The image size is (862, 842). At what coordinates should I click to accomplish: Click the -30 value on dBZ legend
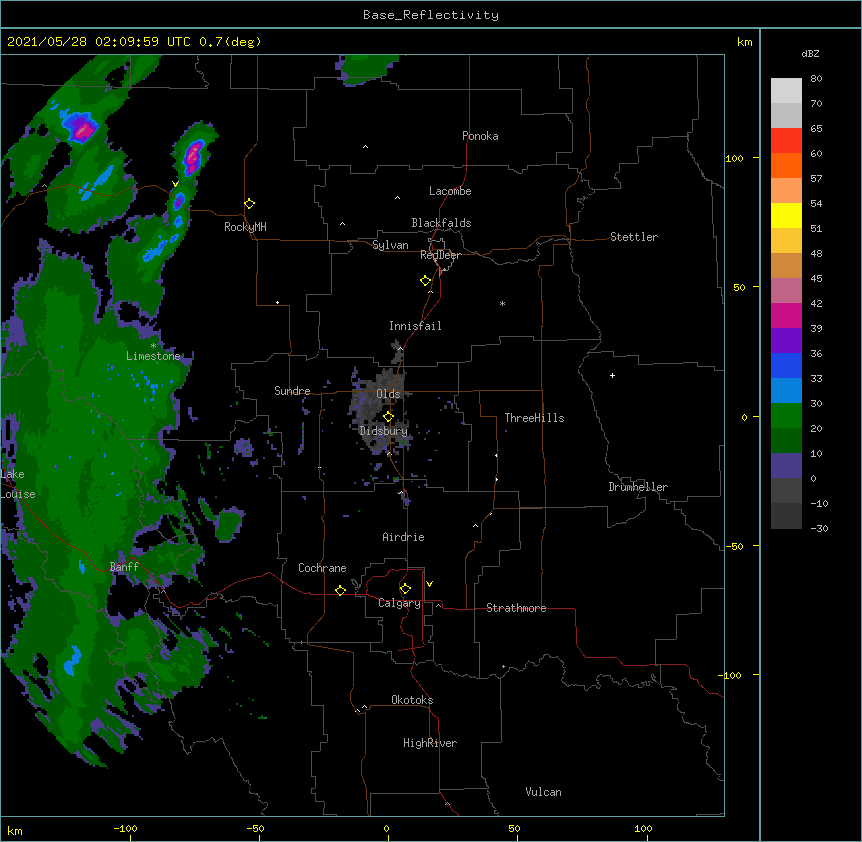tap(819, 528)
